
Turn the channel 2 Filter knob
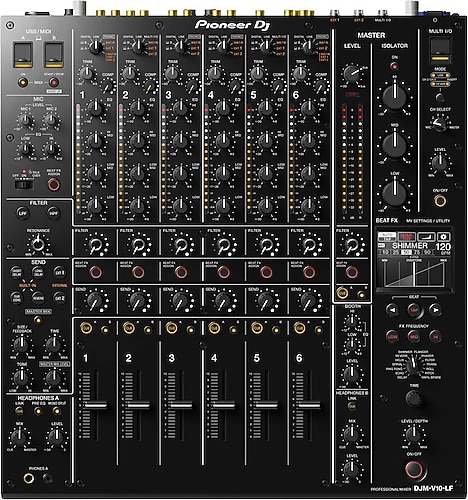tap(138, 245)
